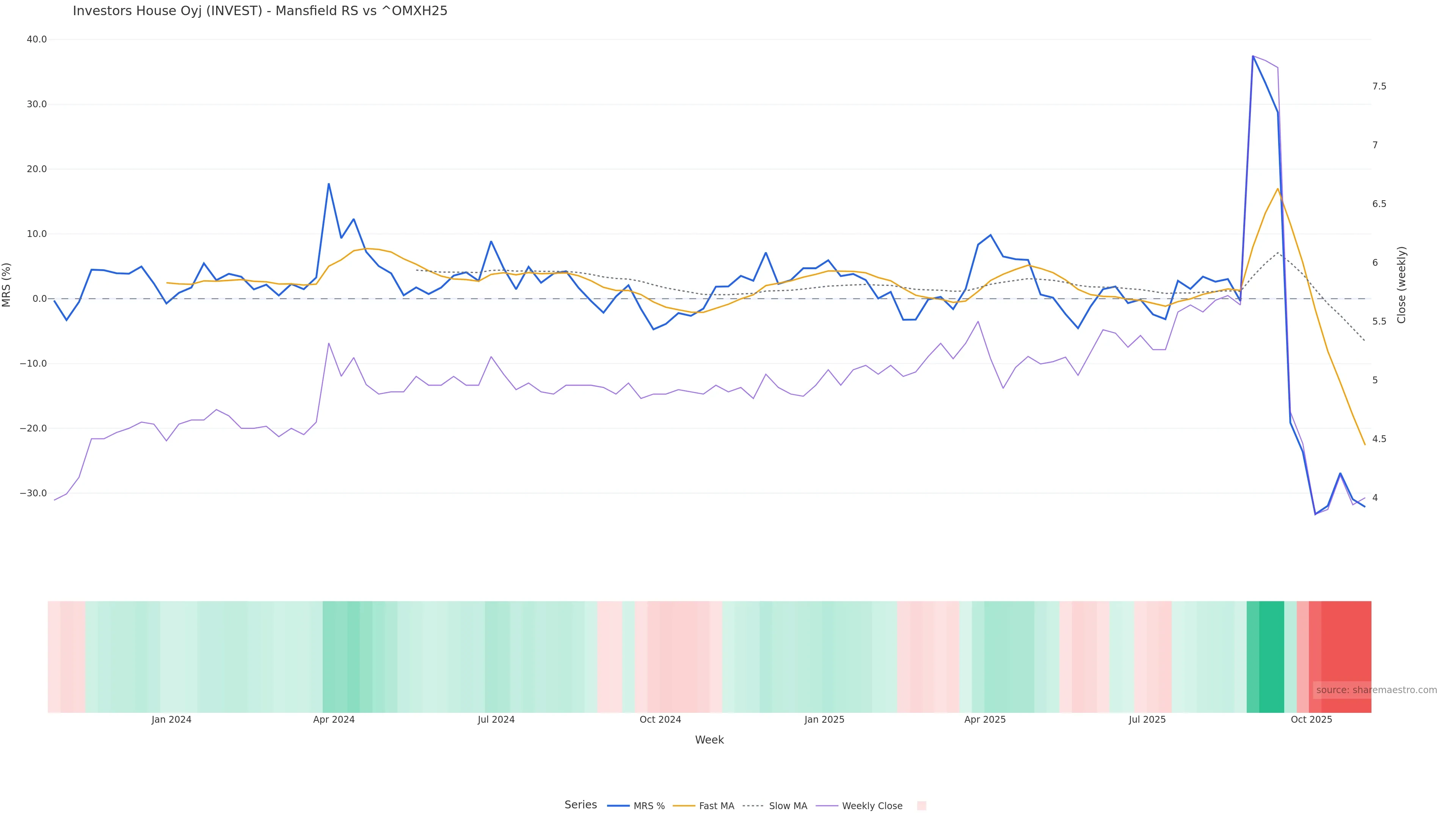Click the blue MRS % legend line marker
The image size is (1456, 819).
coord(618,806)
